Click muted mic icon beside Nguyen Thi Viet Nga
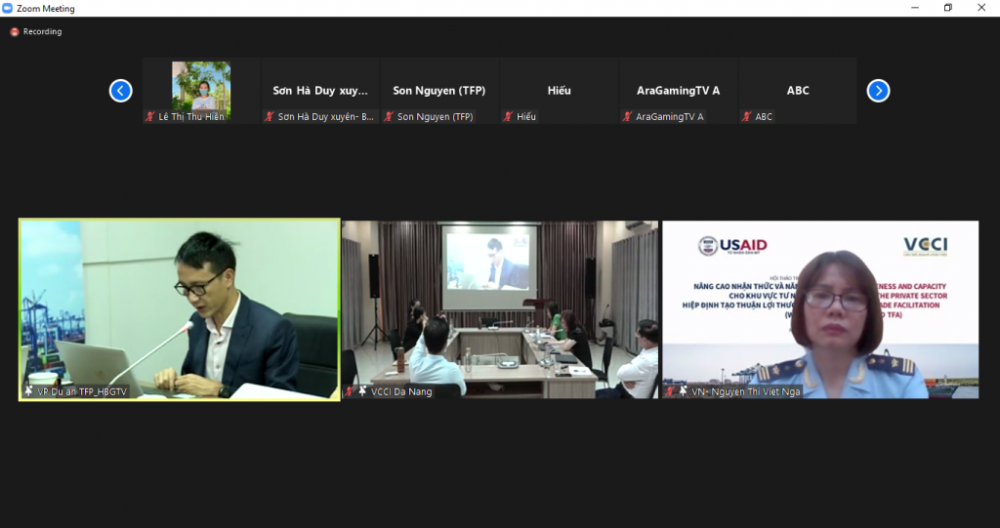The width and height of the screenshot is (1000, 528). tap(670, 391)
